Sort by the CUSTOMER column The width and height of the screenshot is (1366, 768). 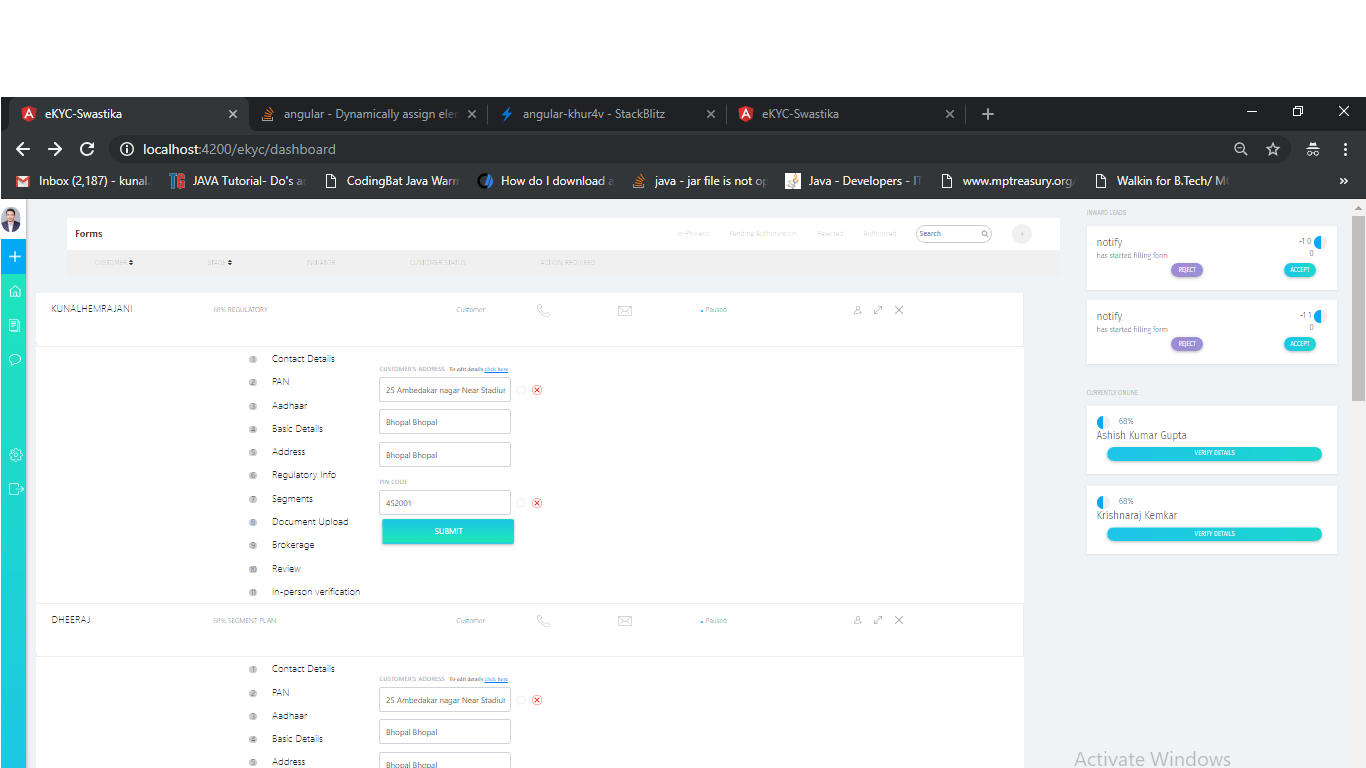(x=114, y=263)
